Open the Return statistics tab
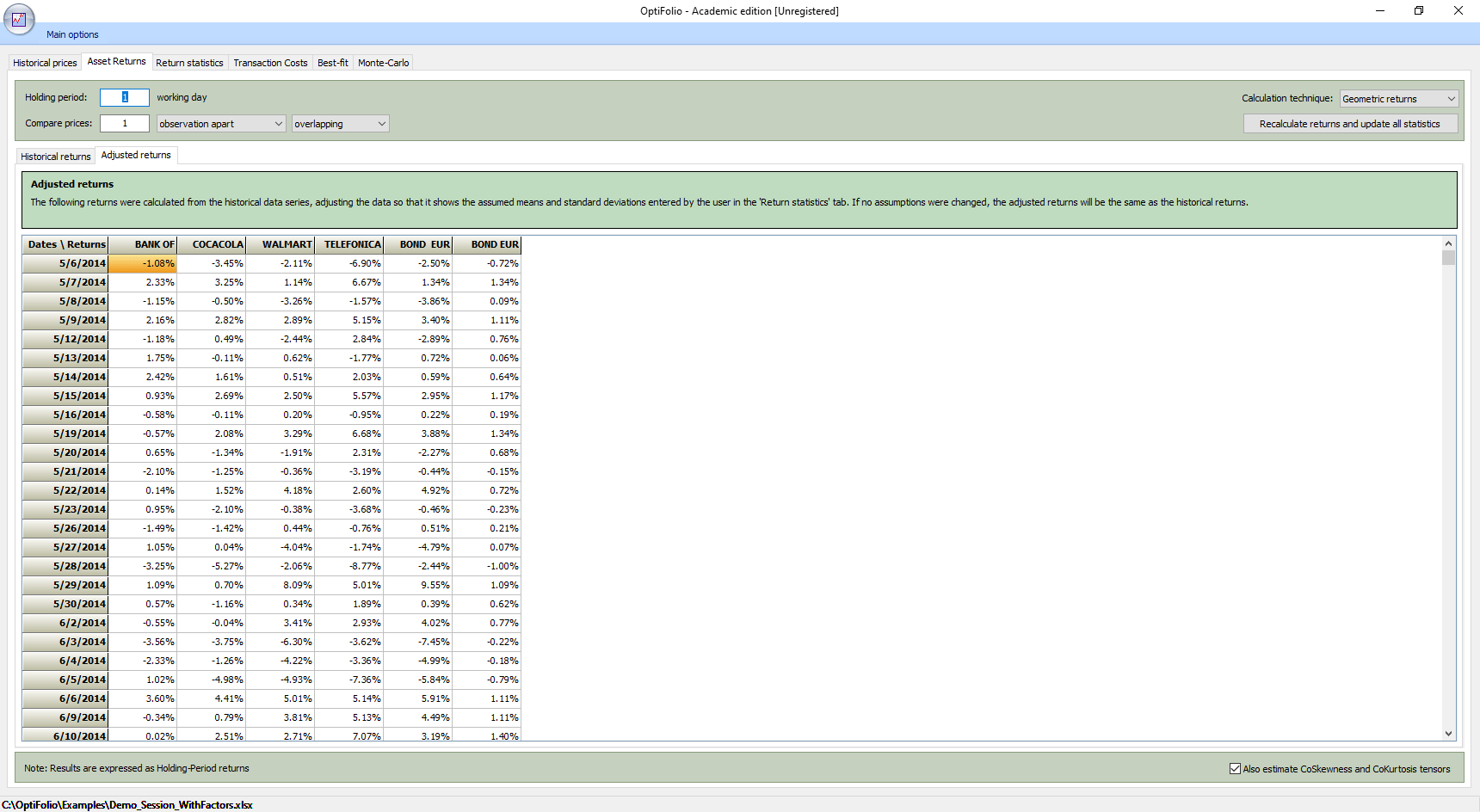 (189, 63)
